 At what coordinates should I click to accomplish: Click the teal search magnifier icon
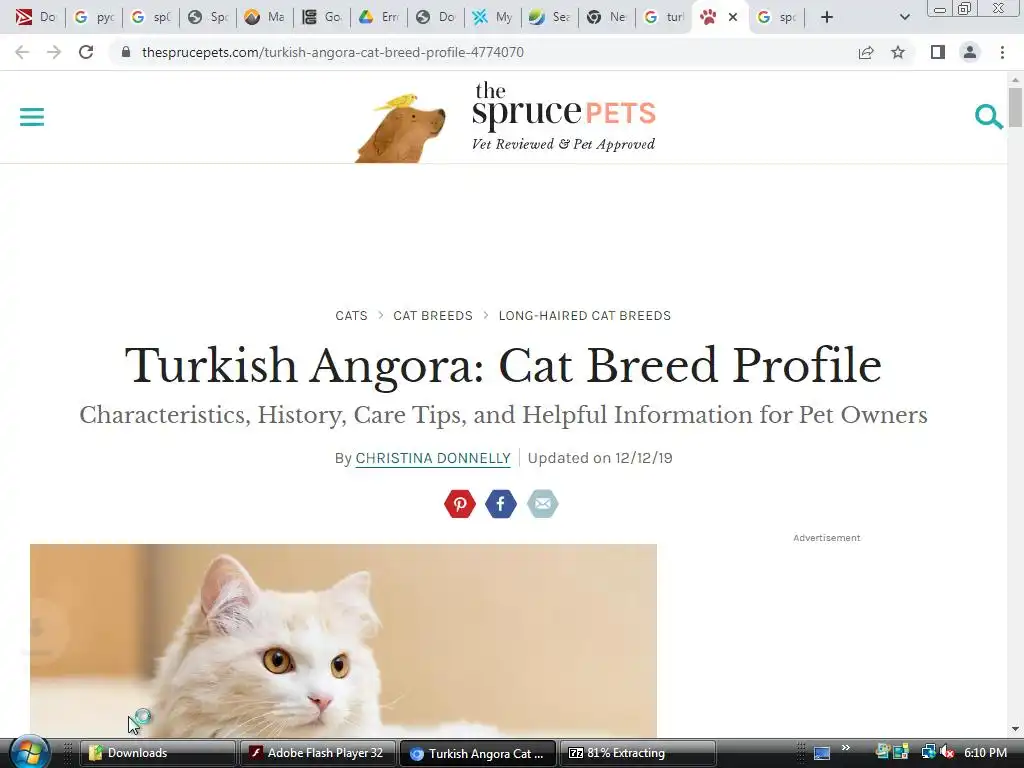point(988,117)
